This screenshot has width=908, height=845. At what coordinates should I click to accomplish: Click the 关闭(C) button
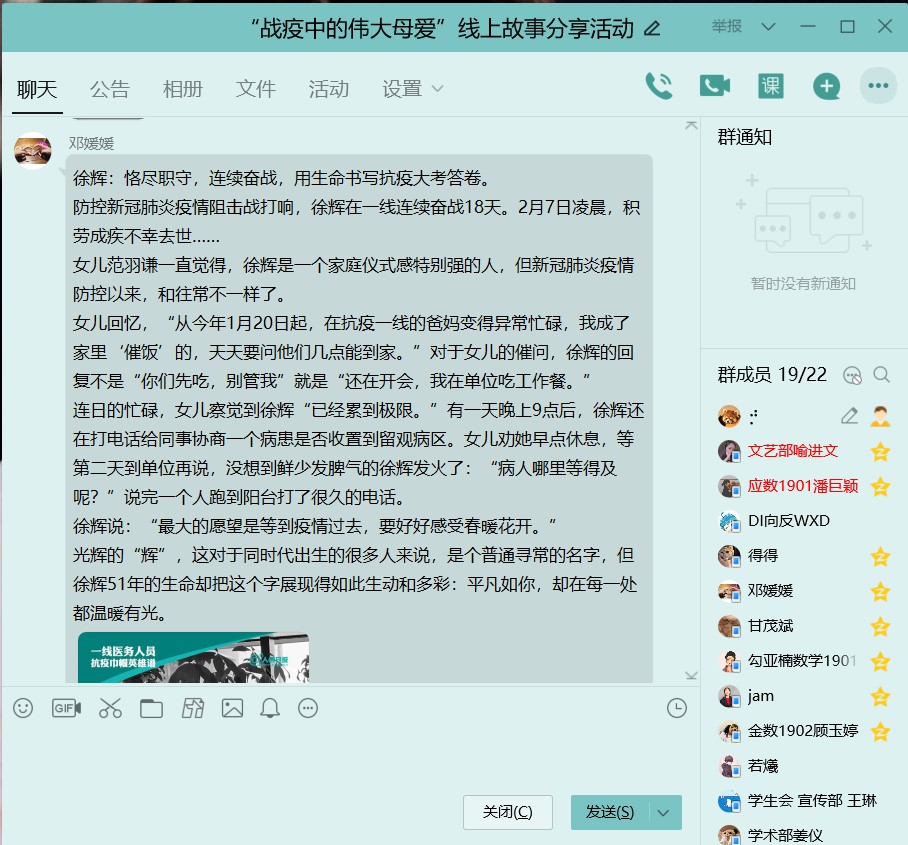pos(507,812)
